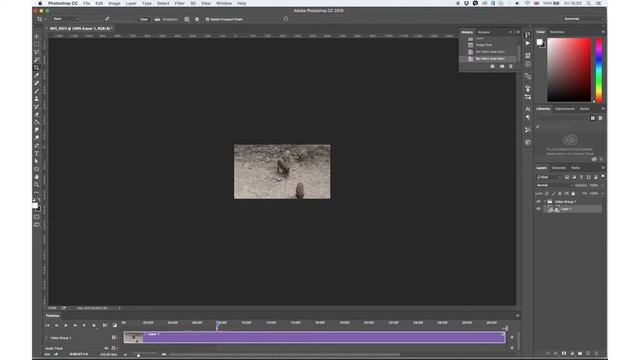Select the Magic Wand tool
Image resolution: width=640 pixels, height=360 pixels.
37,60
